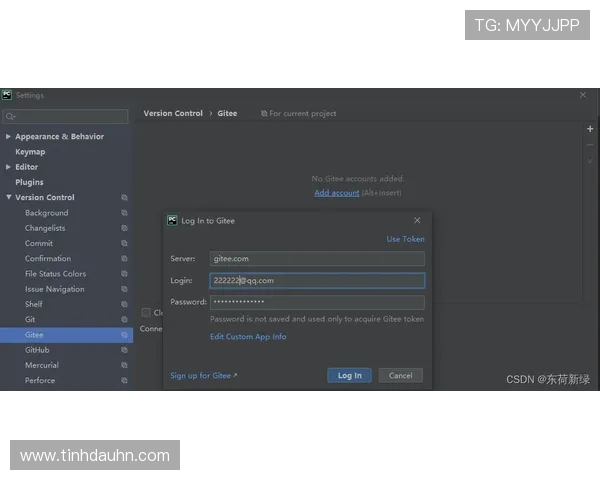The width and height of the screenshot is (600, 480).
Task: Collapse the Version Control tree arrow
Action: 8,197
